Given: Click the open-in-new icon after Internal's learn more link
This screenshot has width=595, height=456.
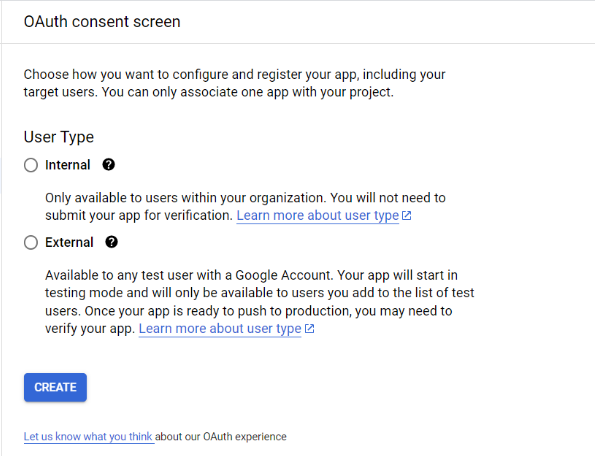Looking at the screenshot, I should click(x=406, y=215).
